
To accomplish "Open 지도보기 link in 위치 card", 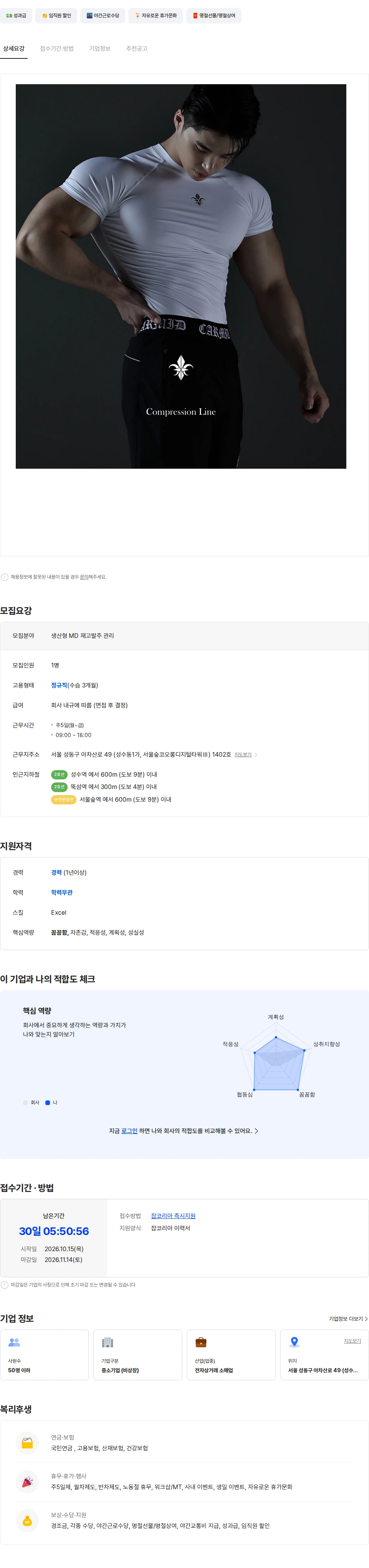I will pyautogui.click(x=352, y=1341).
